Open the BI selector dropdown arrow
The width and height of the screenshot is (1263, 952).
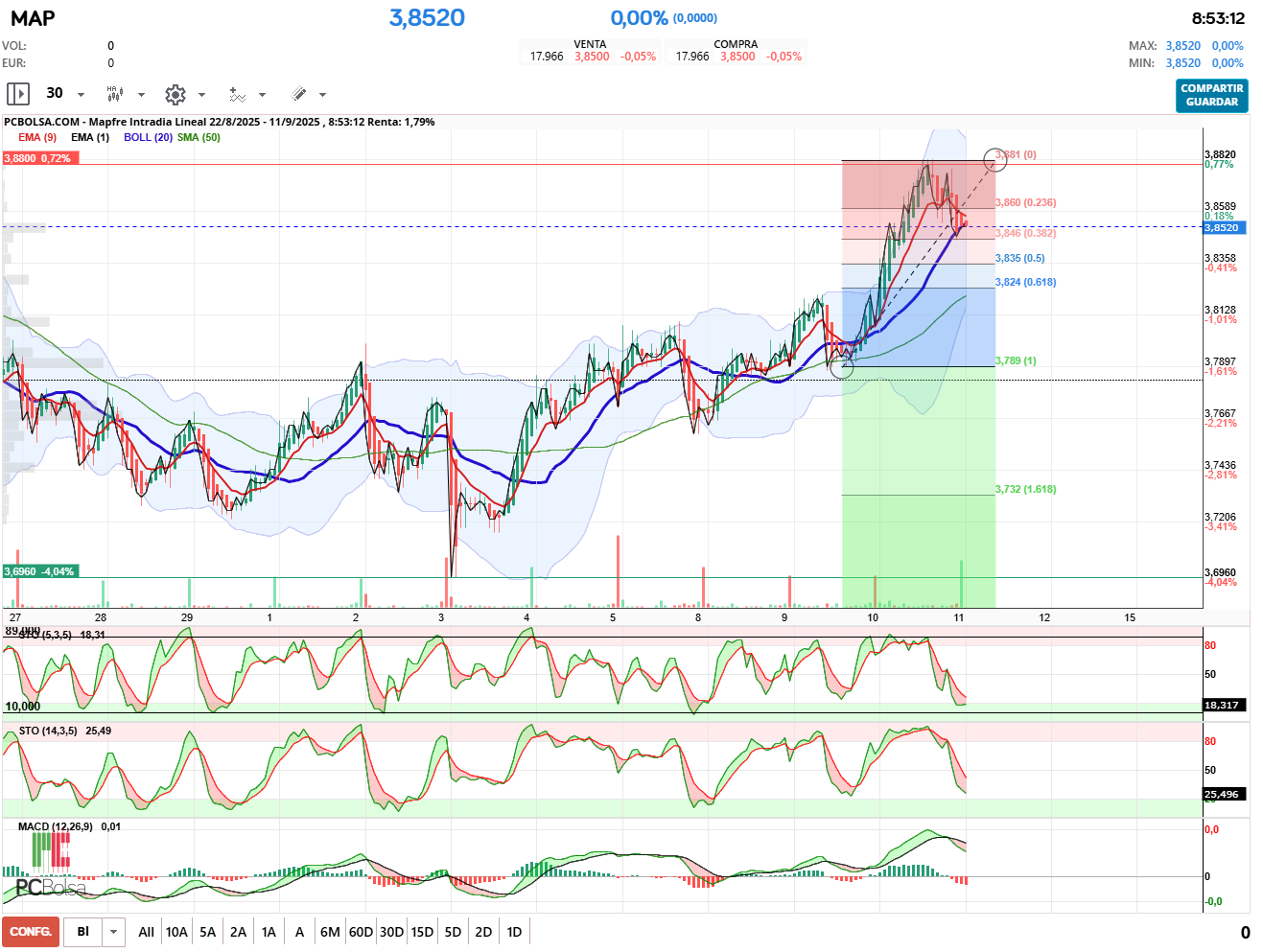point(114,932)
